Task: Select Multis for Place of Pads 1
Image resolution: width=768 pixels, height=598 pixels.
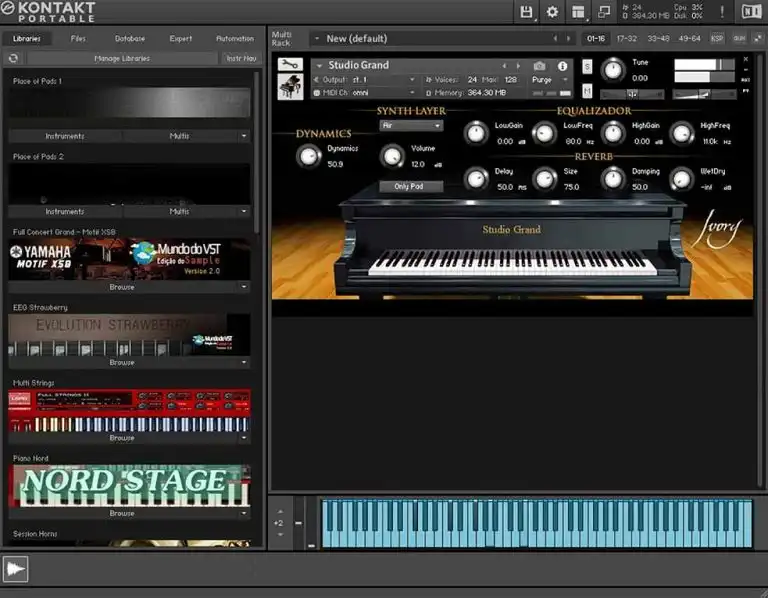Action: [x=179, y=136]
